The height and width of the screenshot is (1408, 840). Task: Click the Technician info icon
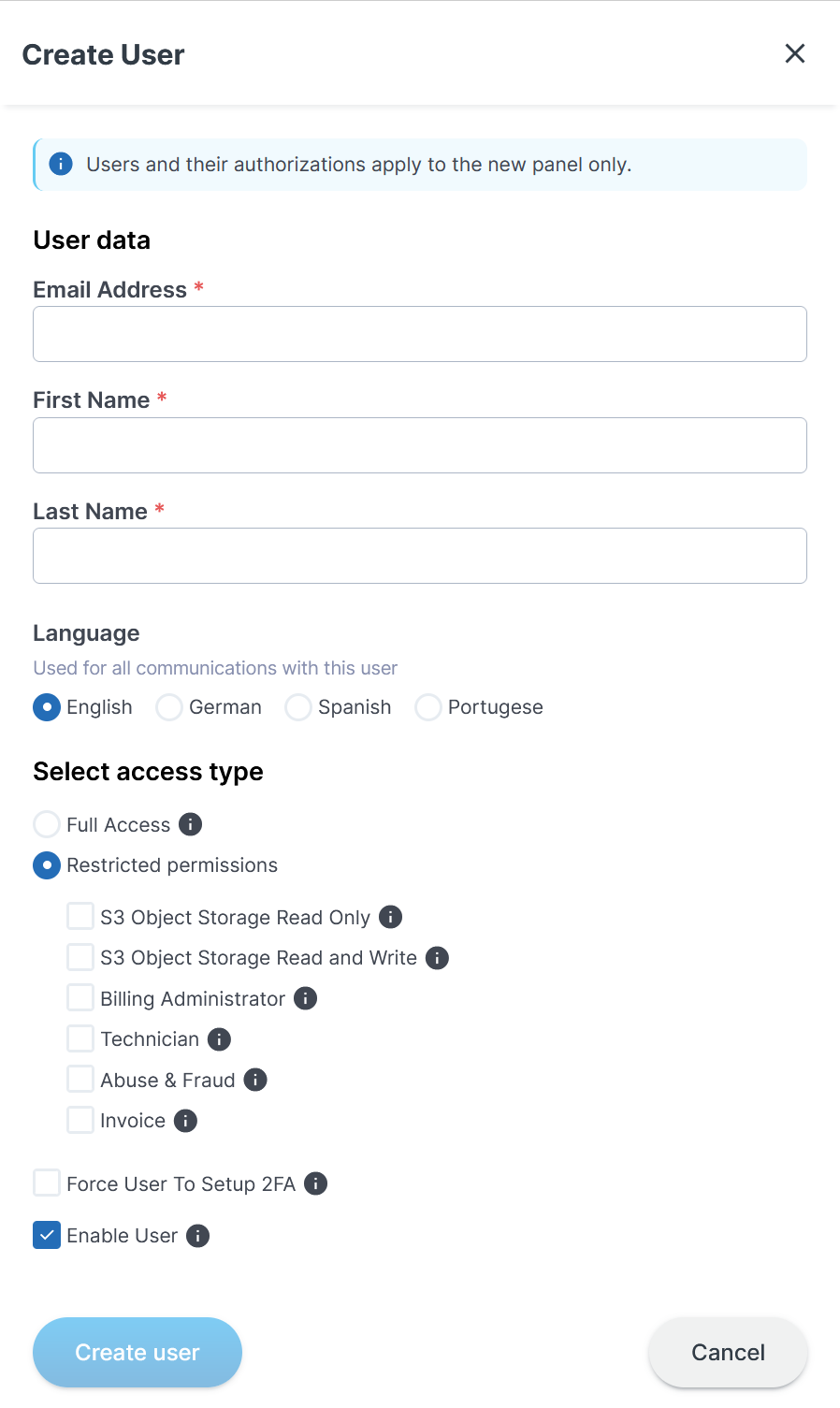tap(219, 1039)
